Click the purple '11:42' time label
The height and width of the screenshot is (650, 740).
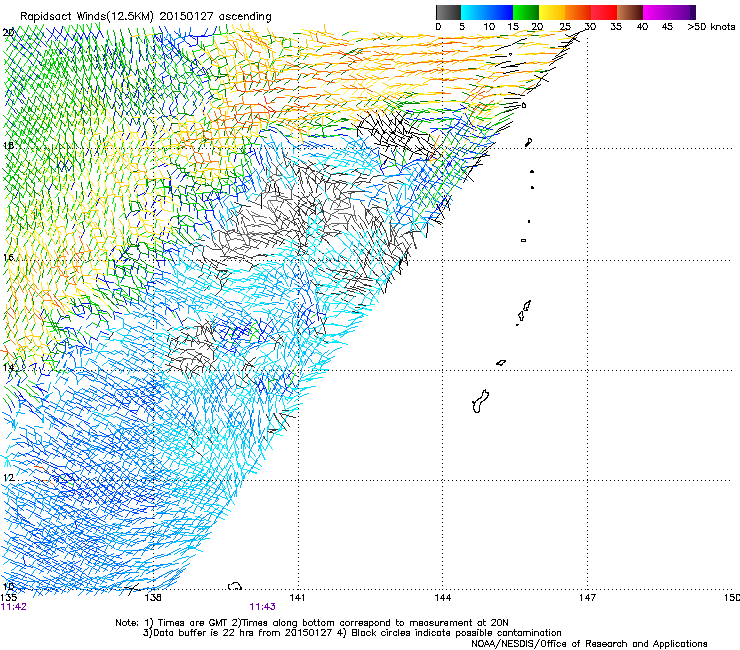point(14,607)
